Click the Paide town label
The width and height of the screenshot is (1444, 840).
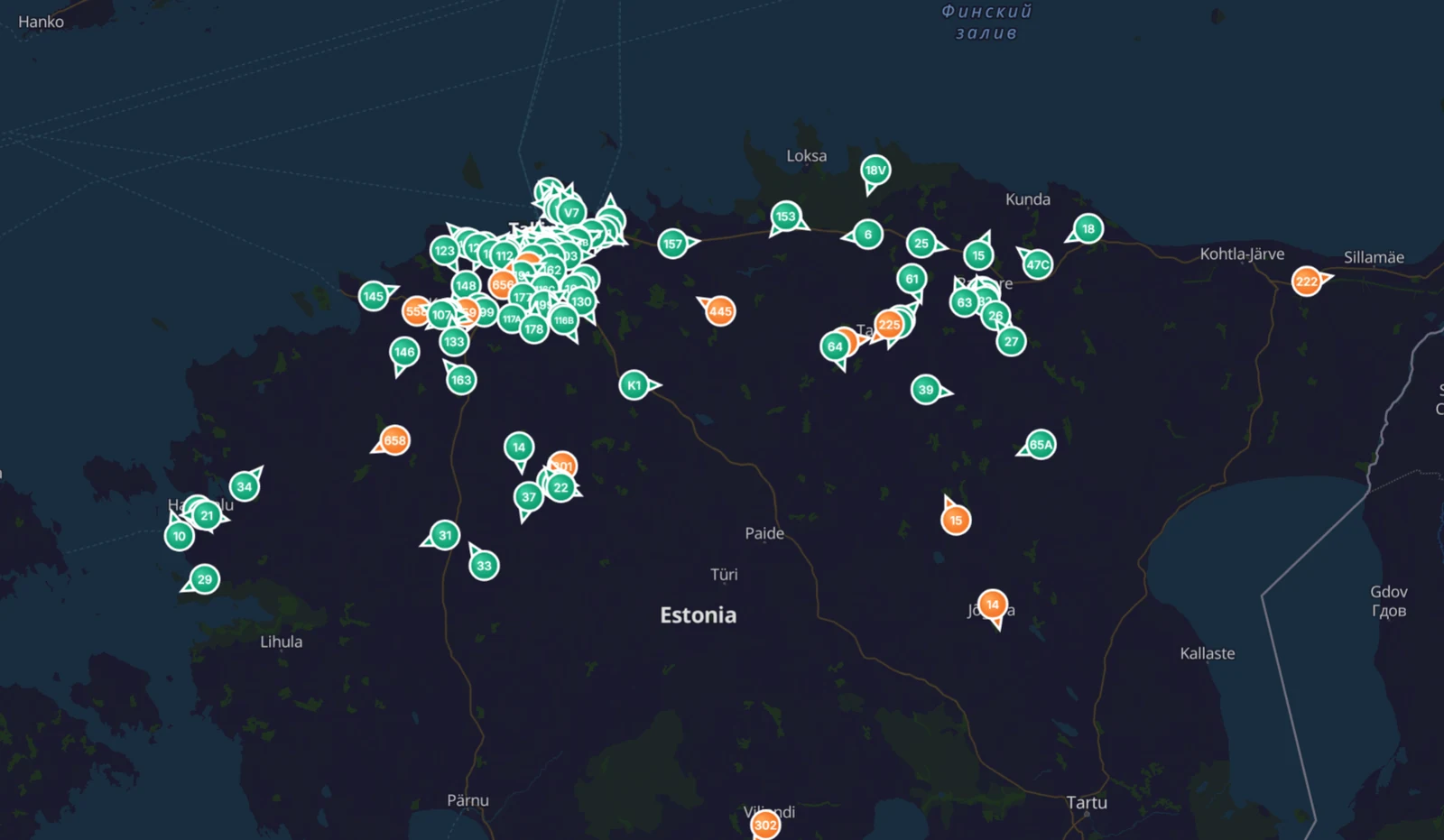(764, 533)
